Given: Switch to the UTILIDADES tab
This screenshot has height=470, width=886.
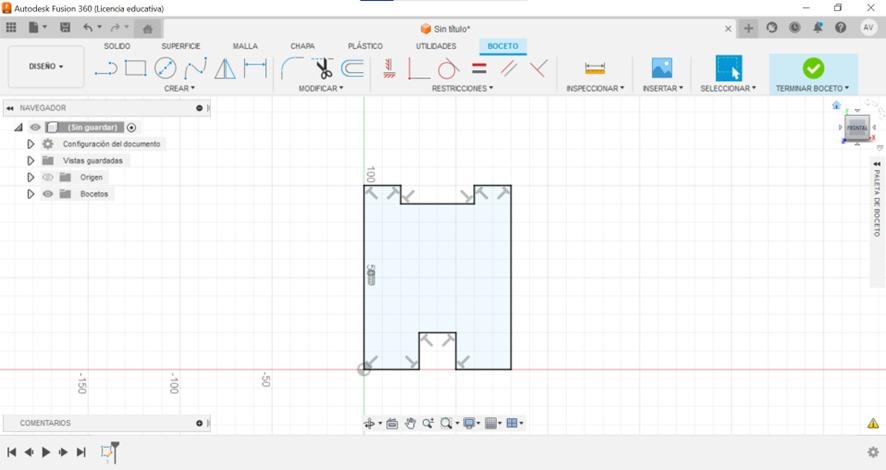Looking at the screenshot, I should click(436, 46).
